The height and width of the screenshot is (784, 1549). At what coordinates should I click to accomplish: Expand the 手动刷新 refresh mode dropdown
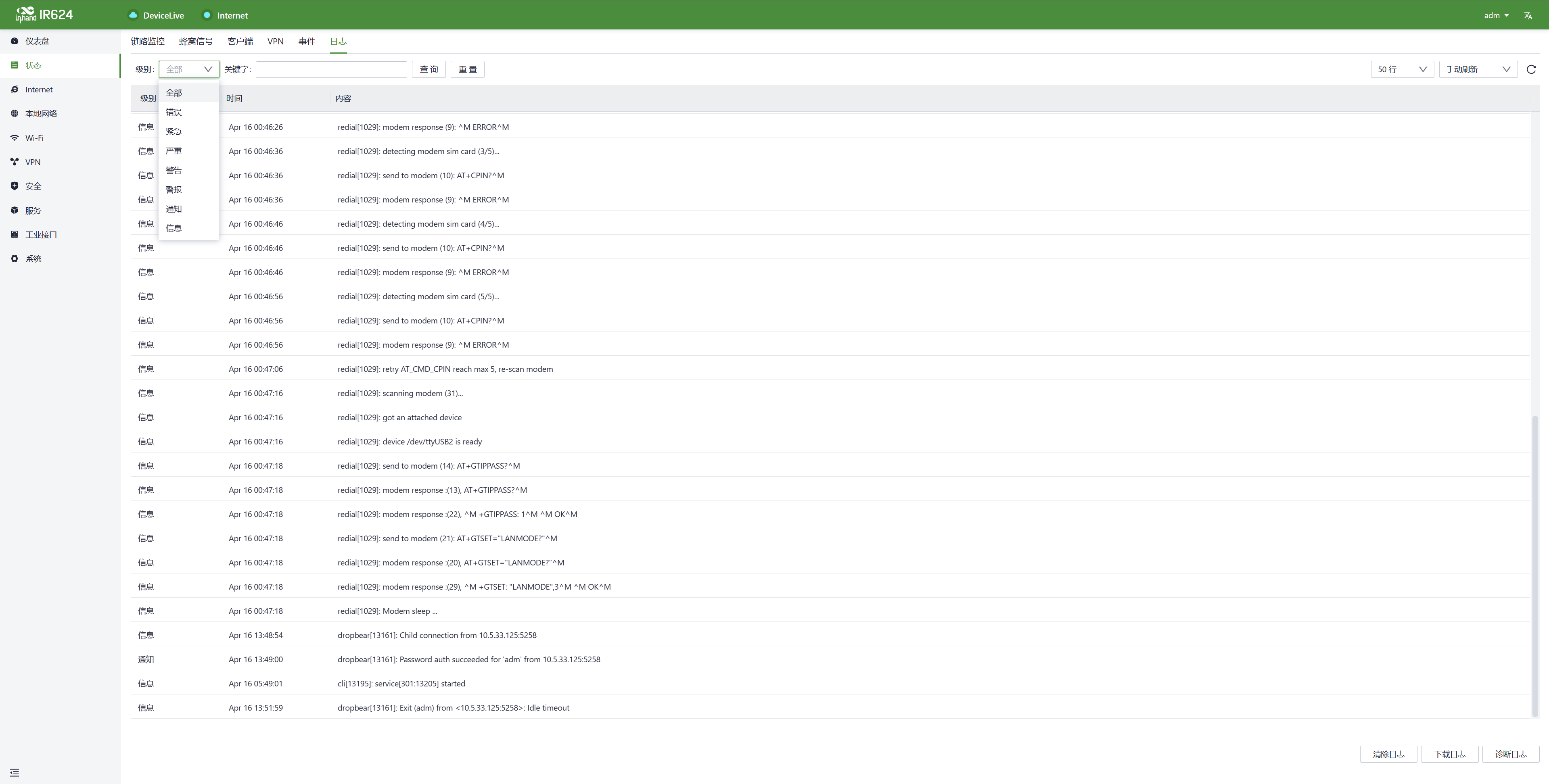click(1478, 69)
